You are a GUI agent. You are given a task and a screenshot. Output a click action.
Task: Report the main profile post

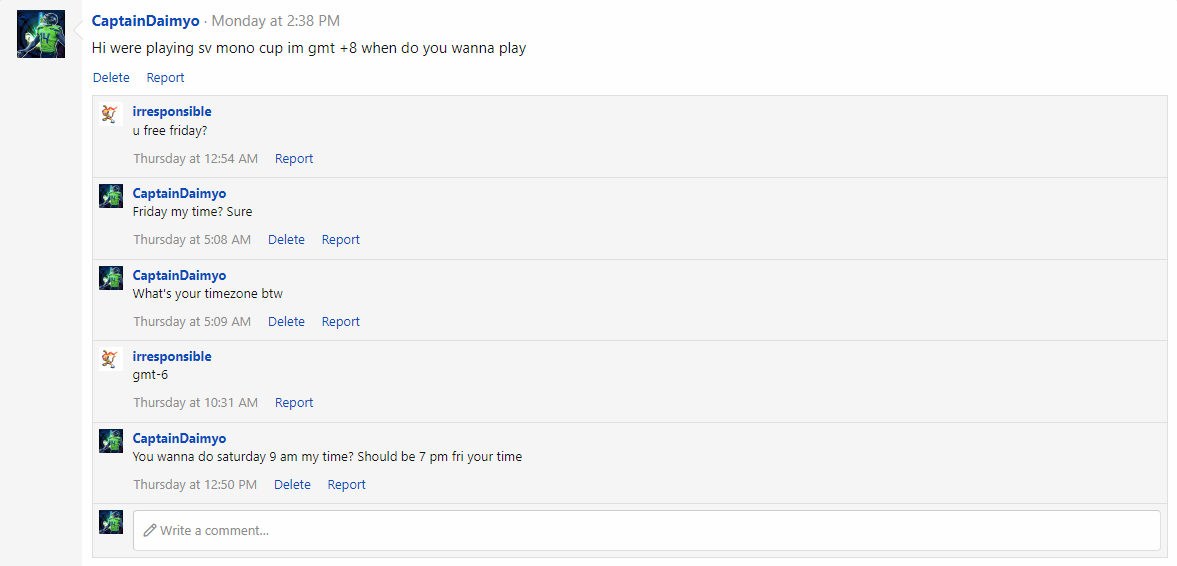pyautogui.click(x=165, y=77)
